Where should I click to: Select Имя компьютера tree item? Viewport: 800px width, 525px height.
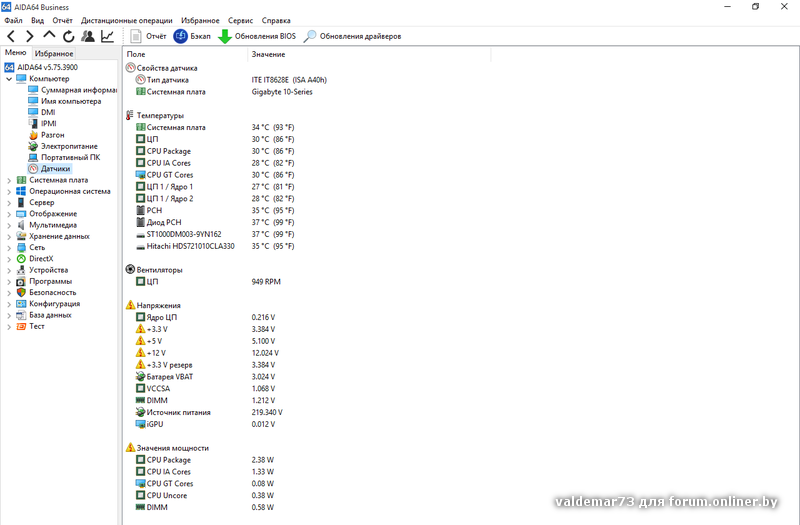[65, 101]
